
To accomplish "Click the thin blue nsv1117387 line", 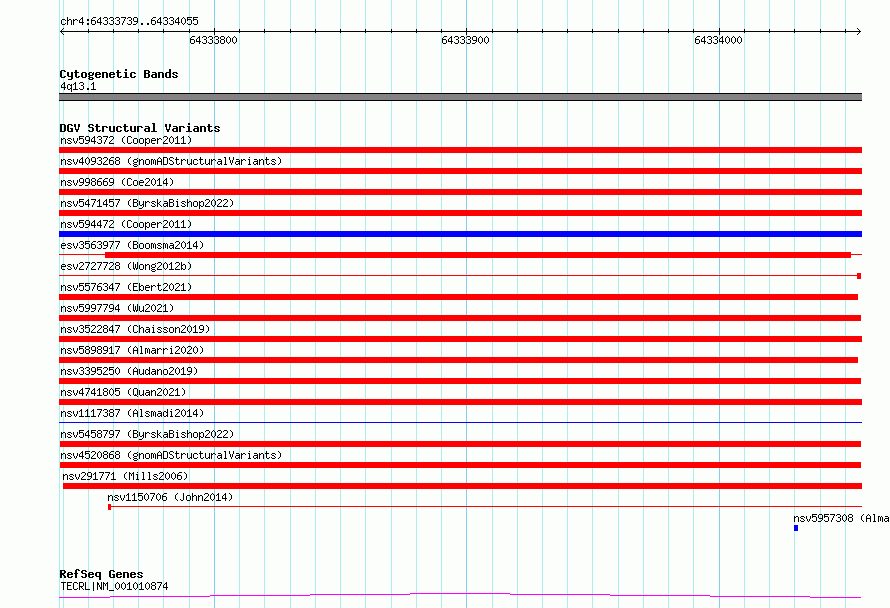I will pyautogui.click(x=460, y=422).
